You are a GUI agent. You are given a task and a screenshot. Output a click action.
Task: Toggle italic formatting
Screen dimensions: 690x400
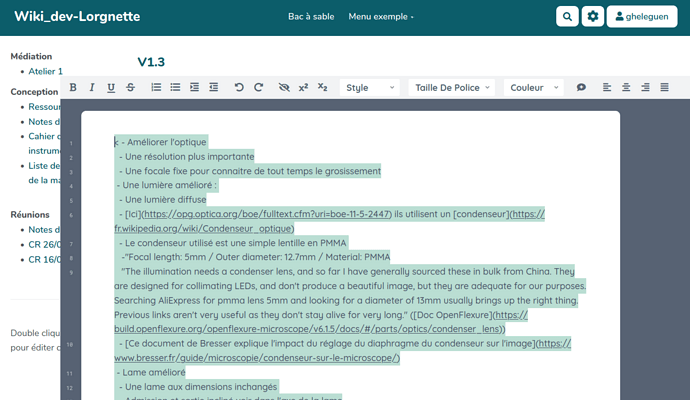[92, 88]
